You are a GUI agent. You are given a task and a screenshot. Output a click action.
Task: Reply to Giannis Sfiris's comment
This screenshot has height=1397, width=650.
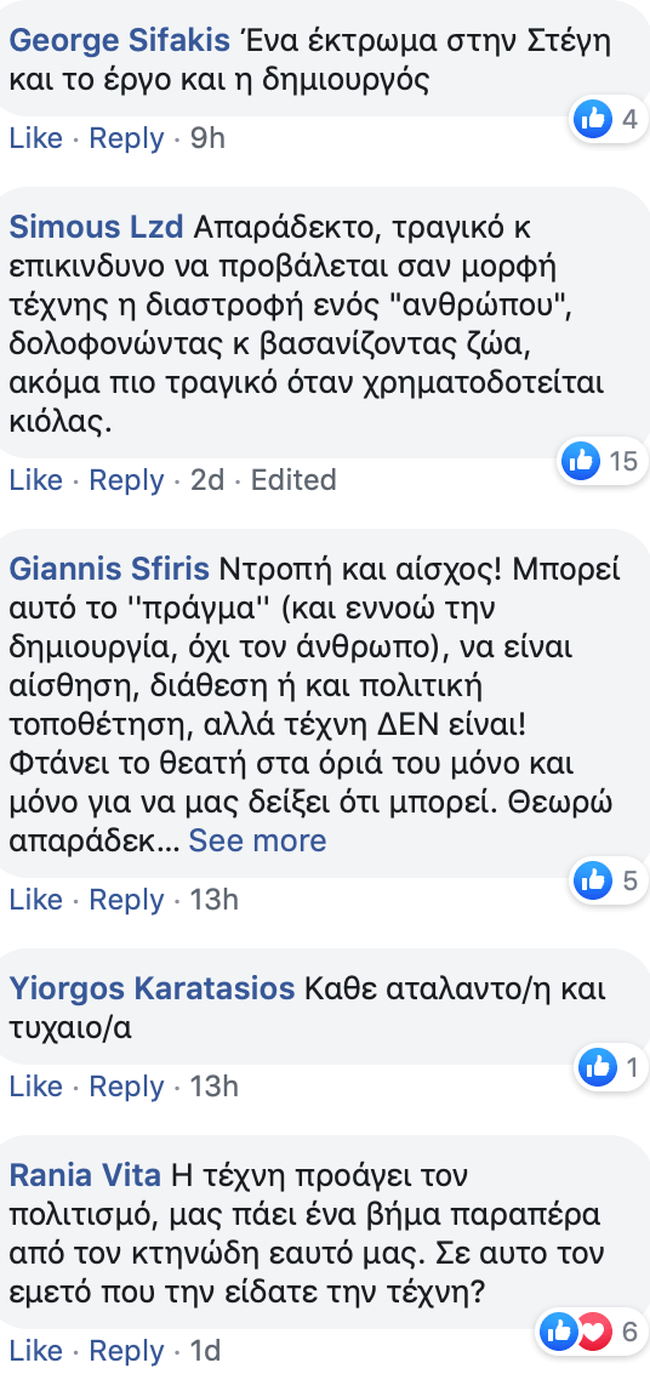126,899
